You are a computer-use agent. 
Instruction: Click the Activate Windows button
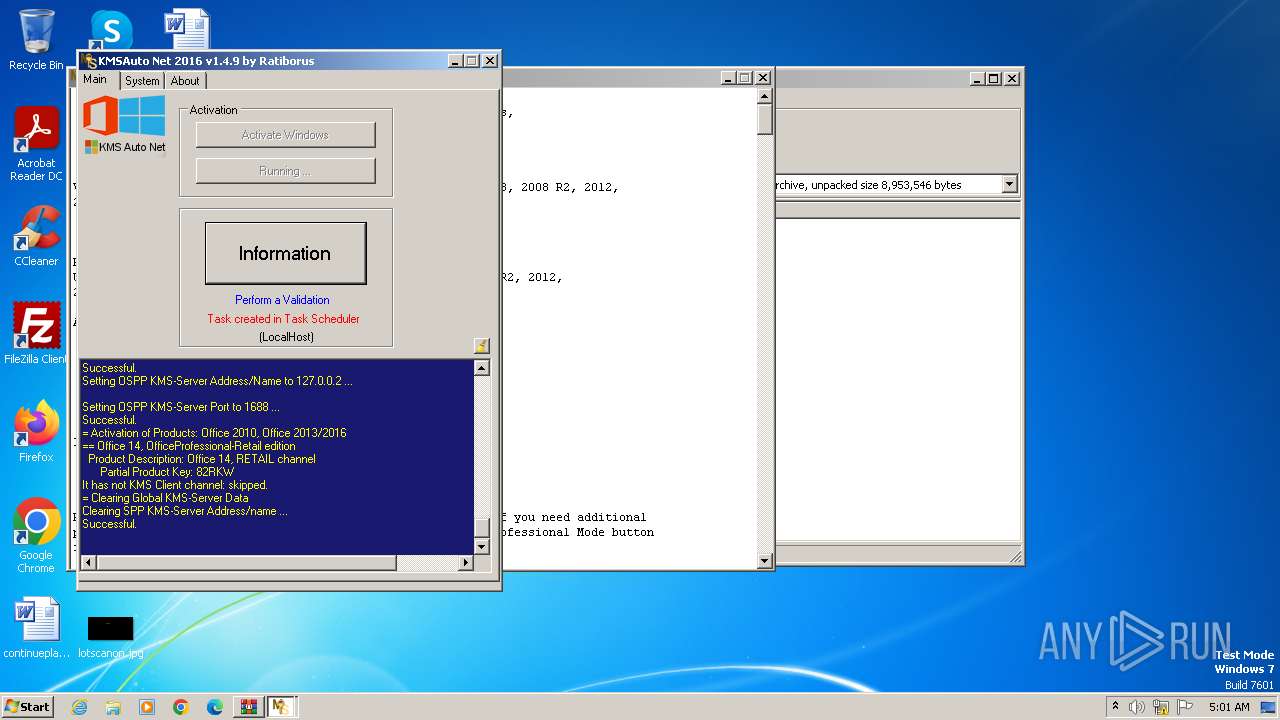[x=285, y=135]
